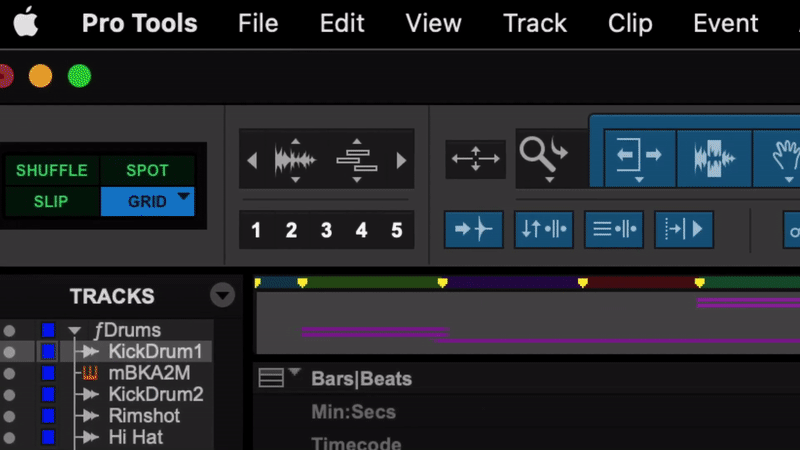
Task: Click the MIDI notes zoom icon
Action: point(357,160)
